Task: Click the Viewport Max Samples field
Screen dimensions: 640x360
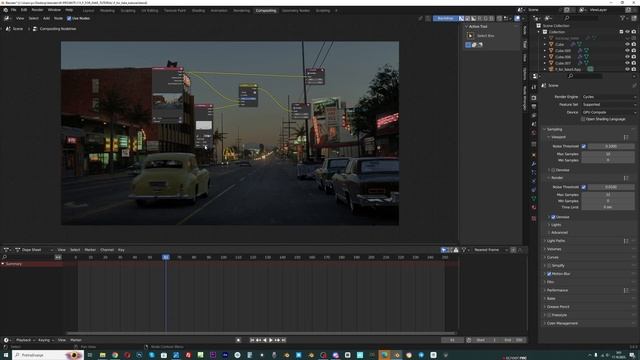Action: point(608,154)
